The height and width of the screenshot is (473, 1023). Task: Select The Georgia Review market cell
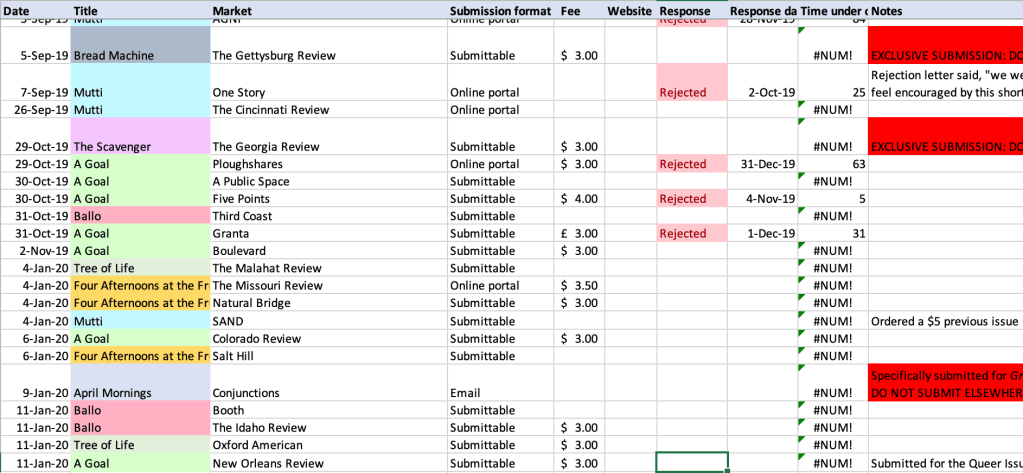click(329, 136)
